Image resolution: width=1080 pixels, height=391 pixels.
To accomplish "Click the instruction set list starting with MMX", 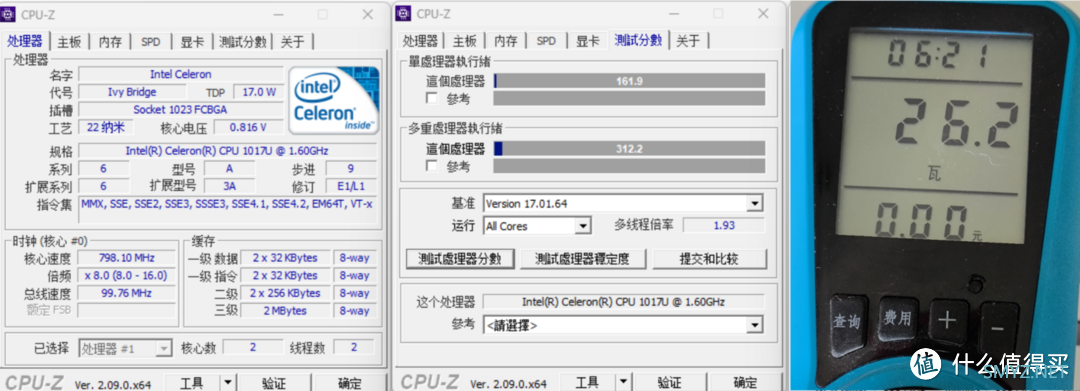I will (227, 210).
